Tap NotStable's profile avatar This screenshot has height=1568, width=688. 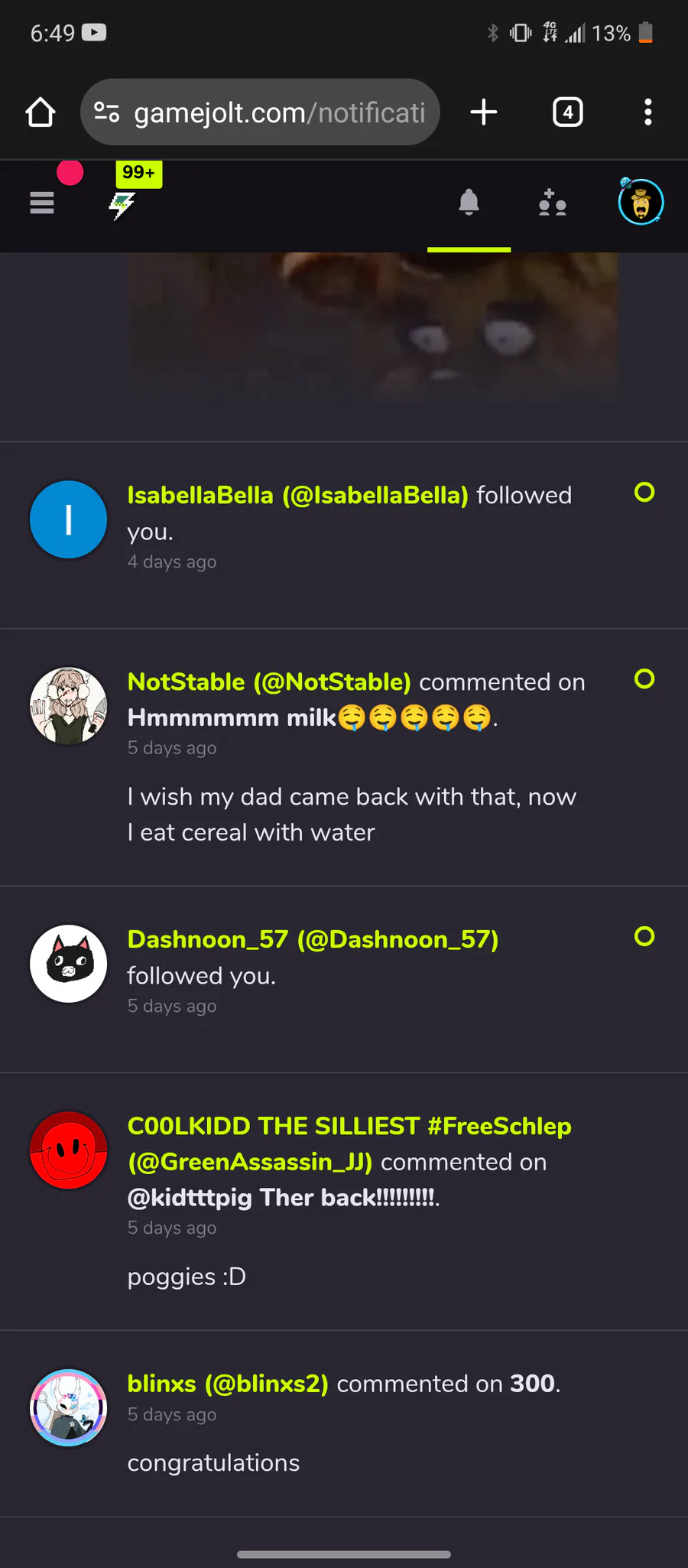pos(69,706)
